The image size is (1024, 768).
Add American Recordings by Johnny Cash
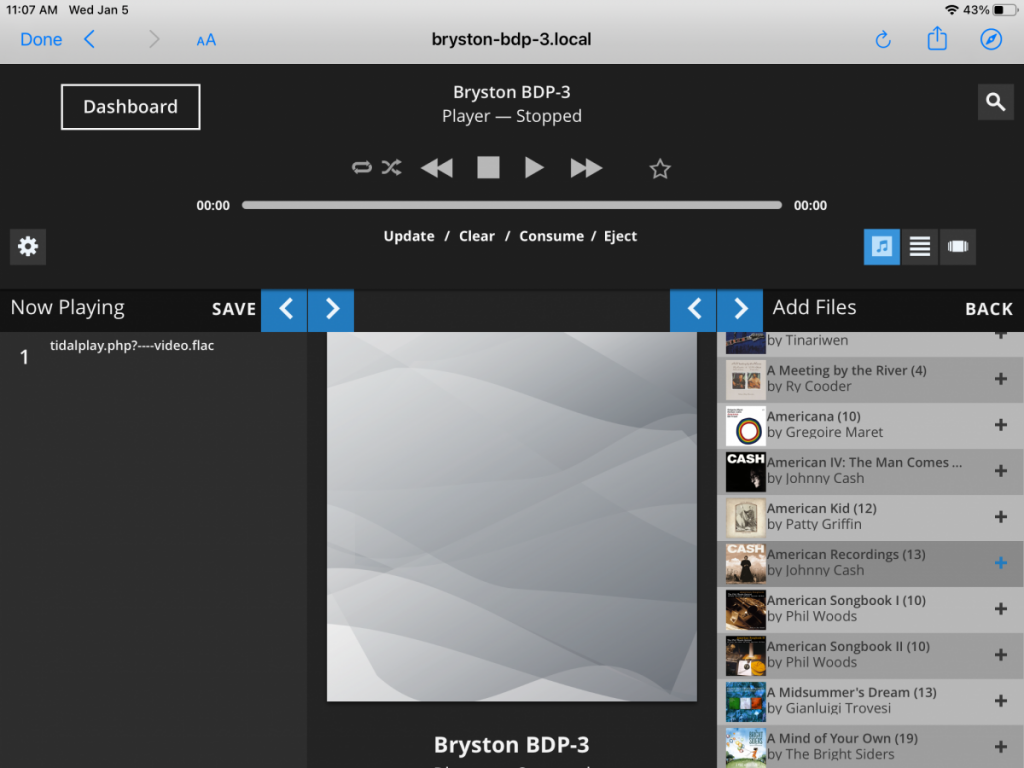(x=1000, y=563)
